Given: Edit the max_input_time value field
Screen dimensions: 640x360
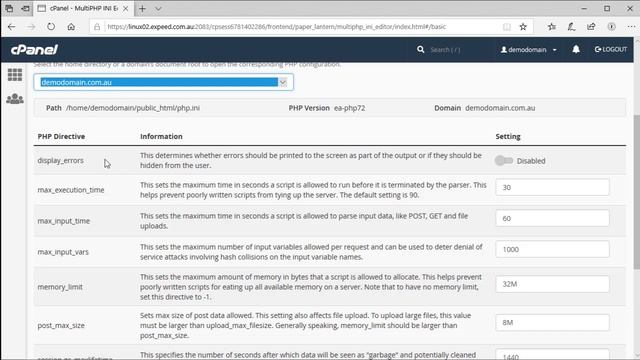Looking at the screenshot, I should [x=552, y=218].
